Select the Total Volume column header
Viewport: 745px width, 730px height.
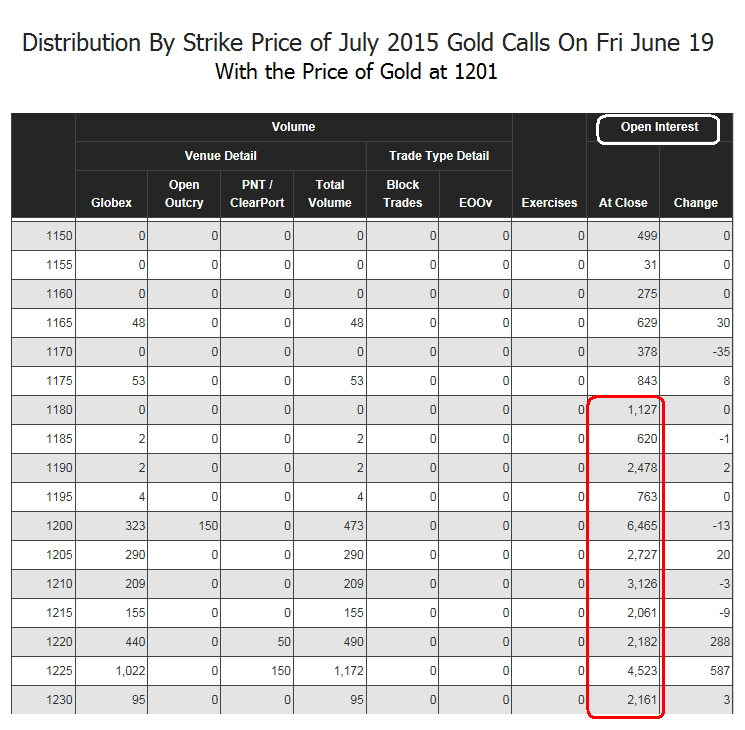pyautogui.click(x=330, y=193)
